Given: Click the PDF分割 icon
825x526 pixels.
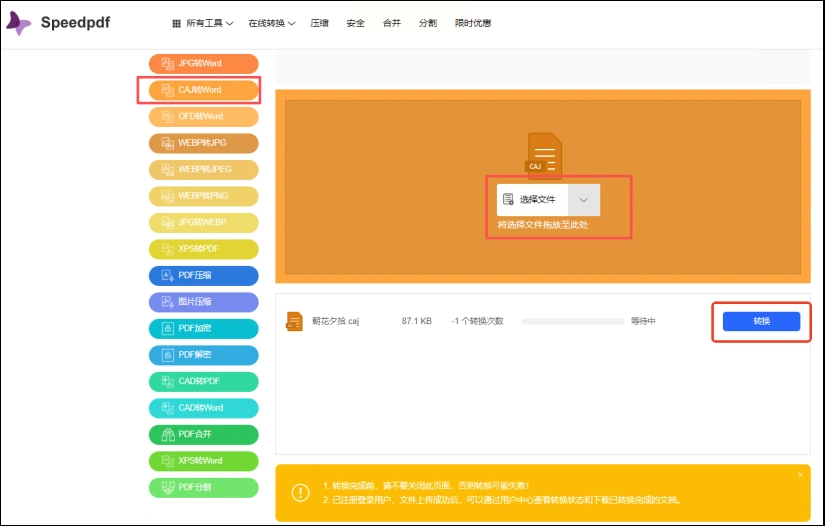Looking at the screenshot, I should pyautogui.click(x=167, y=488).
